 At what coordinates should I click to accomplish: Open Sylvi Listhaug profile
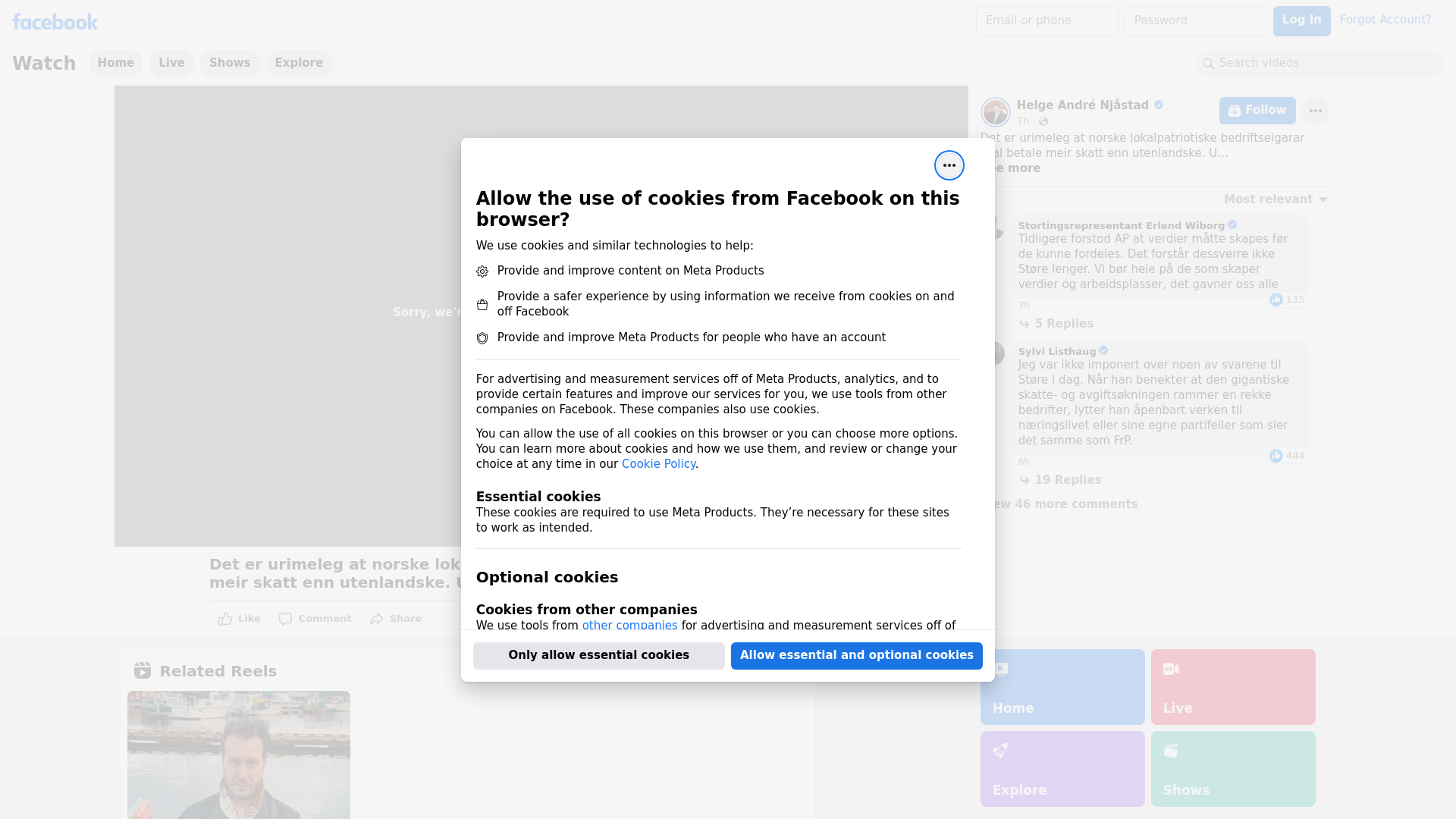coord(1056,351)
